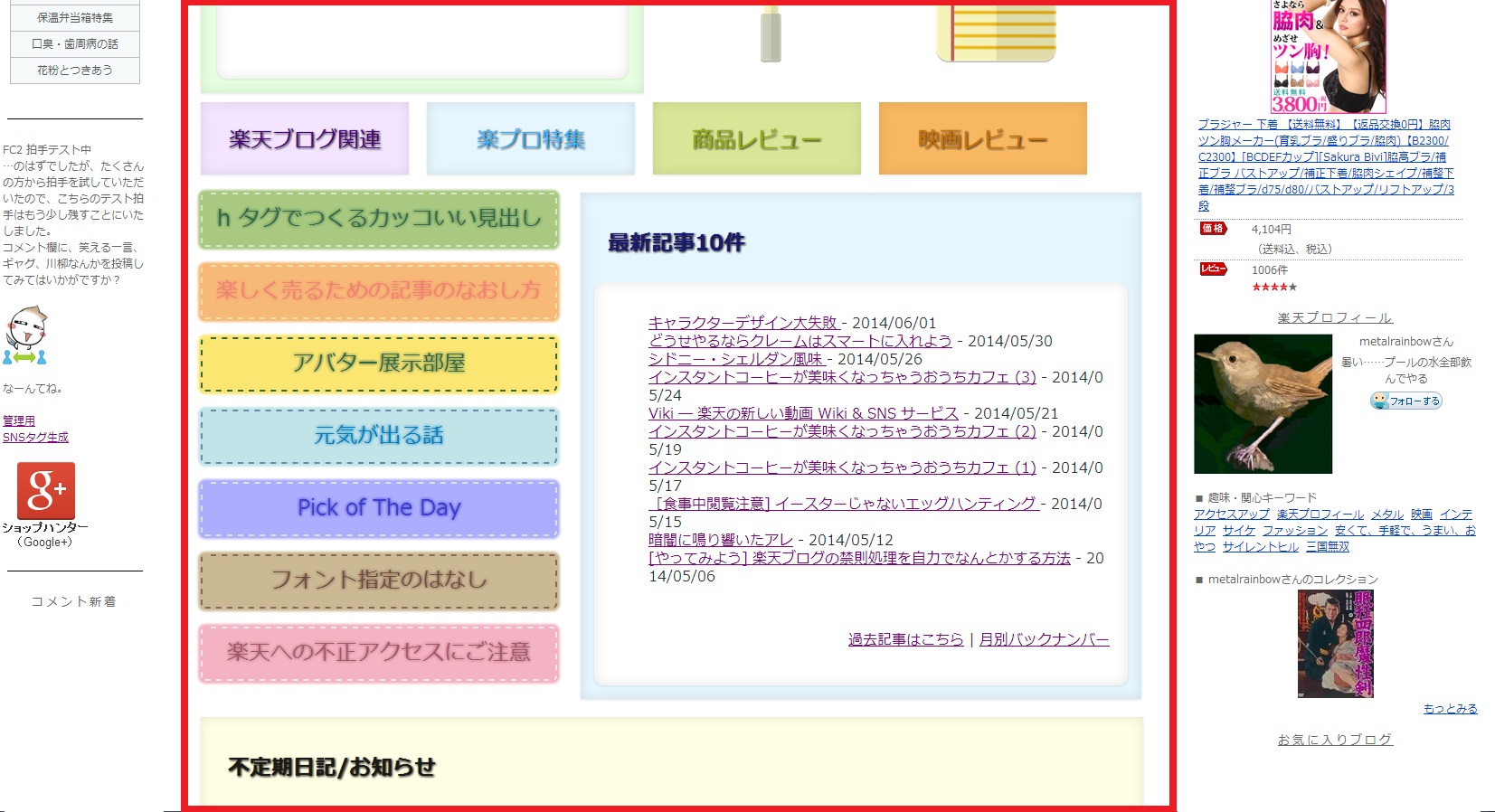Click the フォローする follow button
Screen dimensions: 1495x812
tap(1406, 401)
